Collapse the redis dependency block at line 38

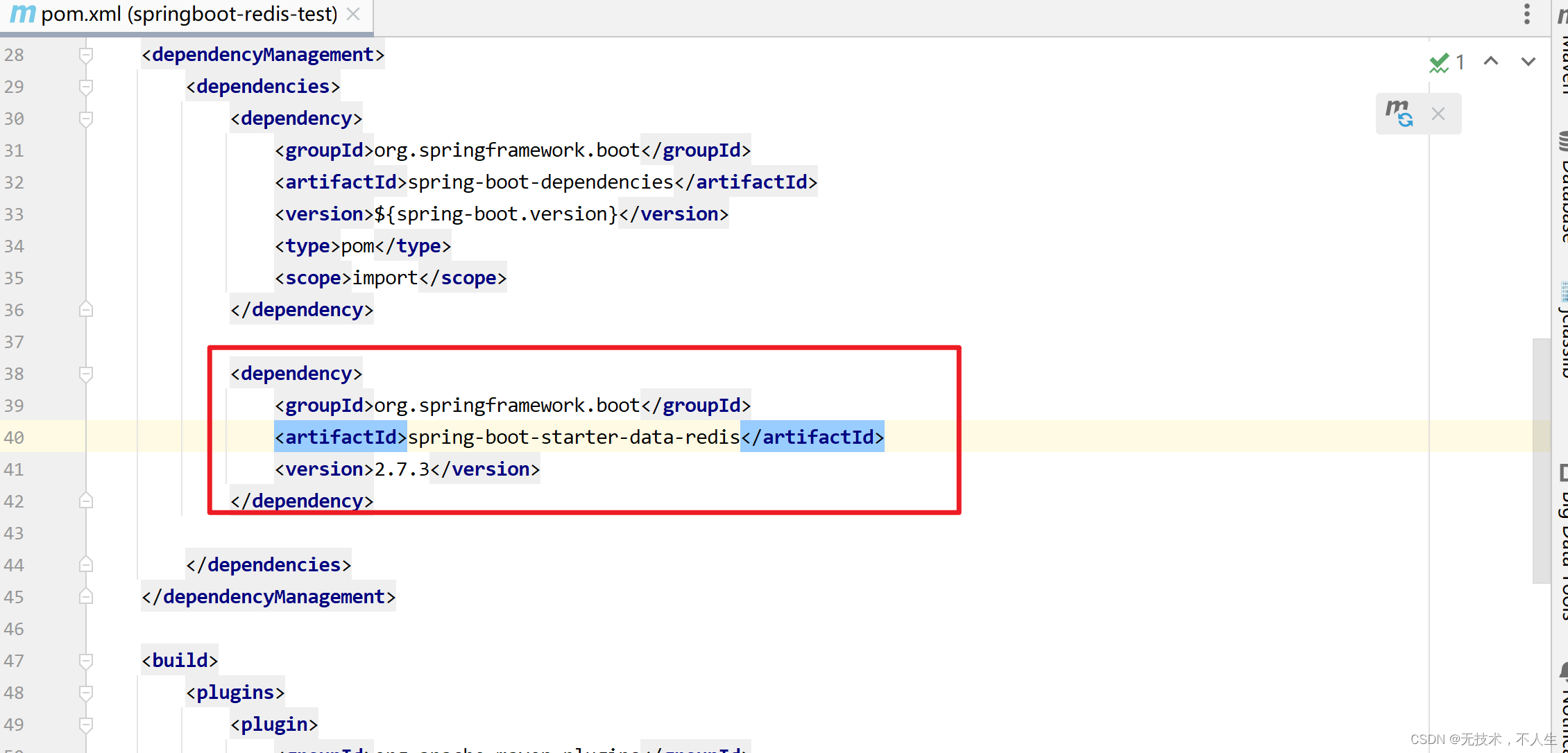(x=86, y=374)
